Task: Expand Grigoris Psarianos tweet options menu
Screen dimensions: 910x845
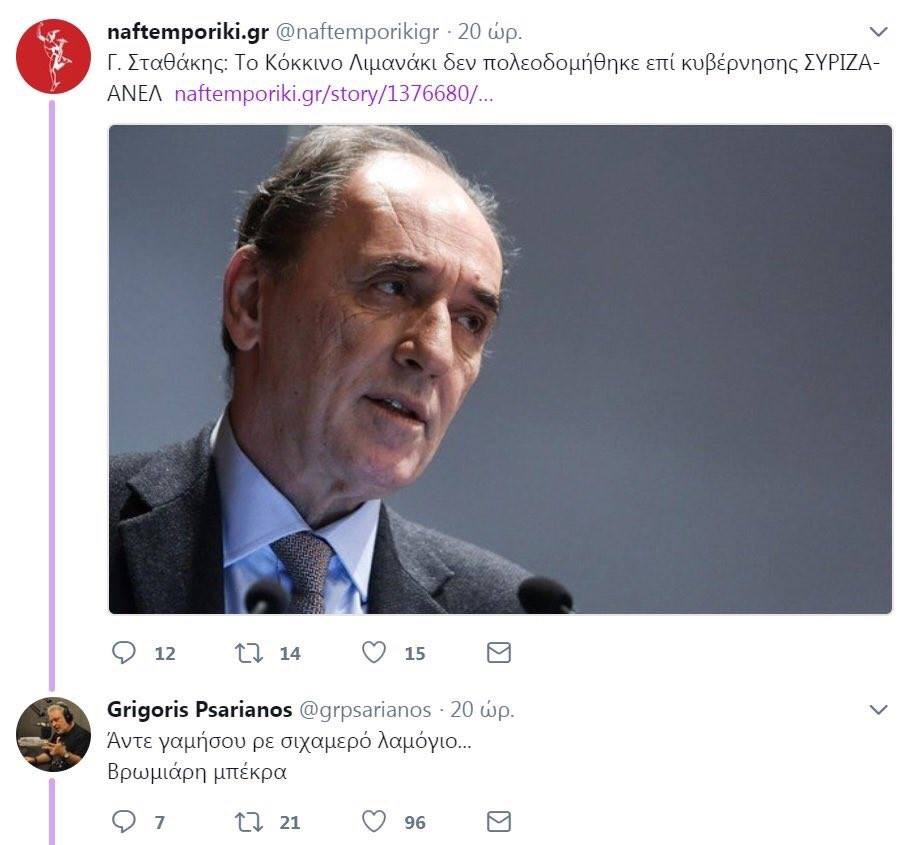Action: point(879,709)
